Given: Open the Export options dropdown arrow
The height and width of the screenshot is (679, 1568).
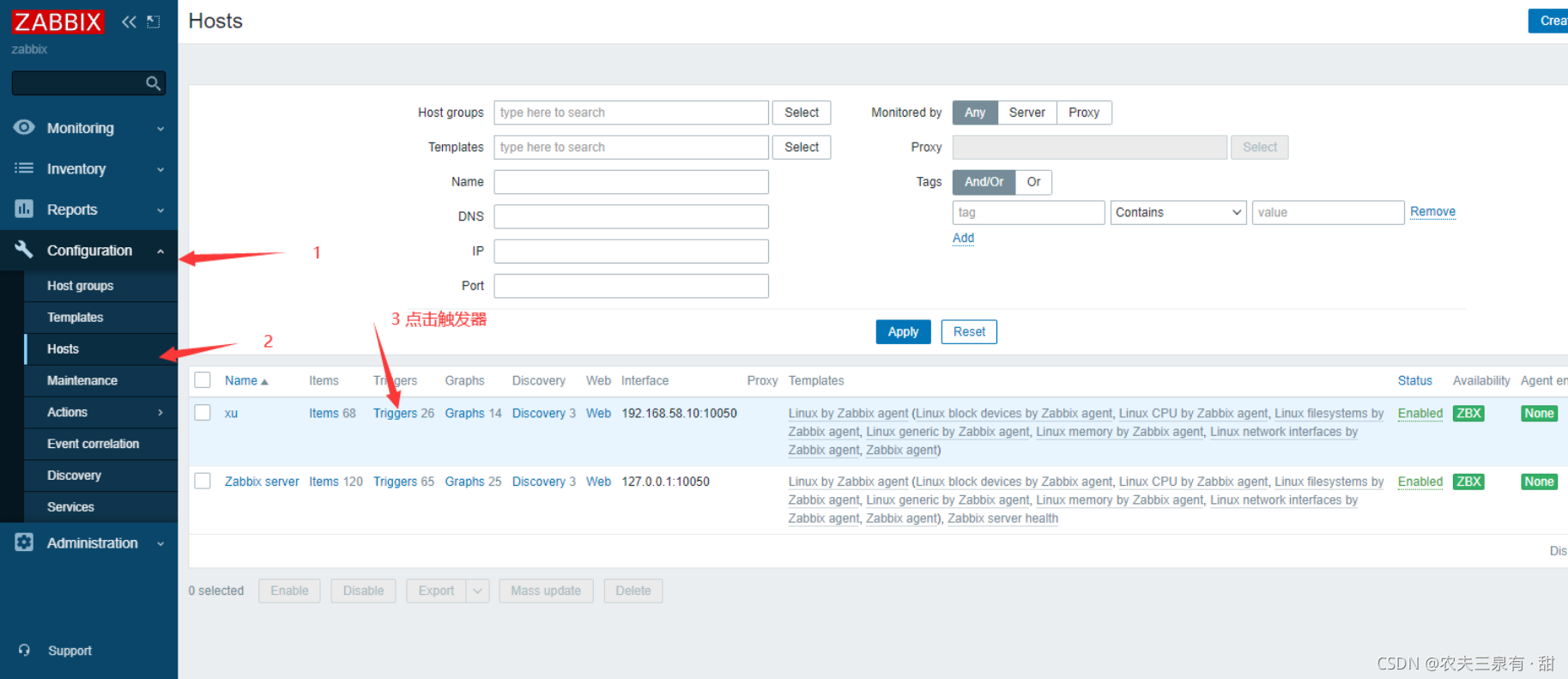Looking at the screenshot, I should point(478,591).
